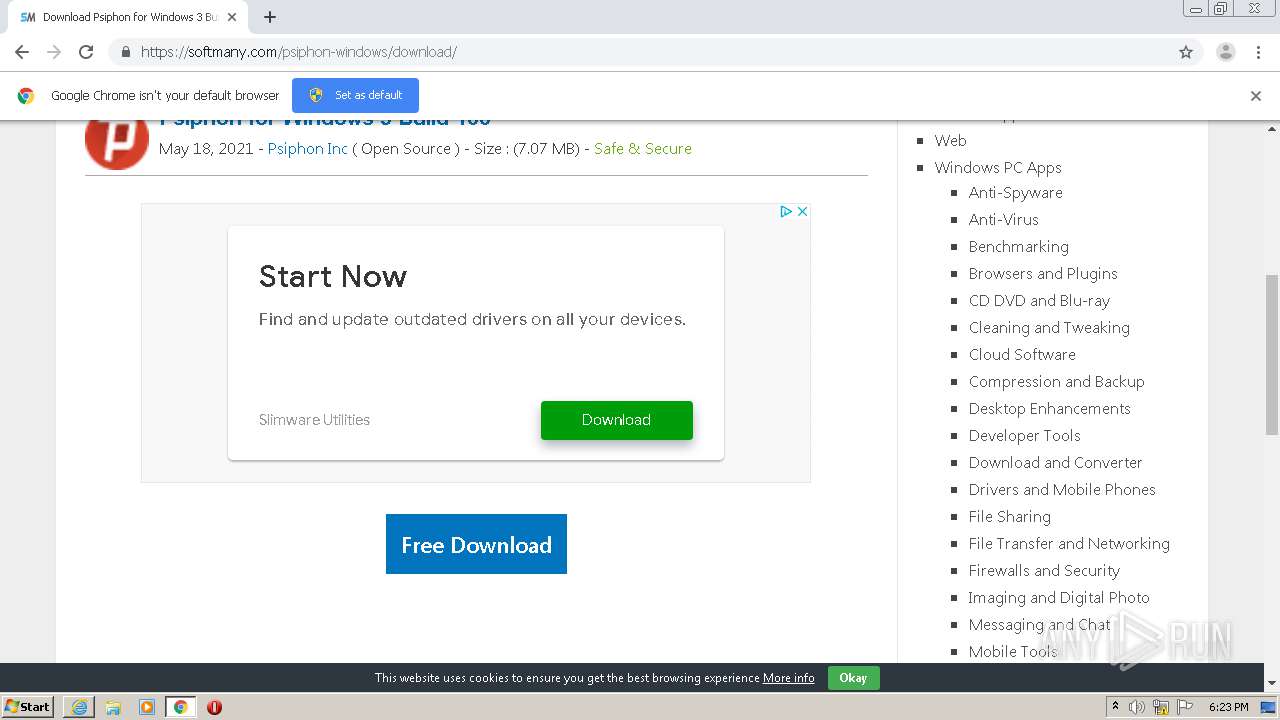1280x720 pixels.
Task: Open a new browser tab
Action: tap(270, 17)
